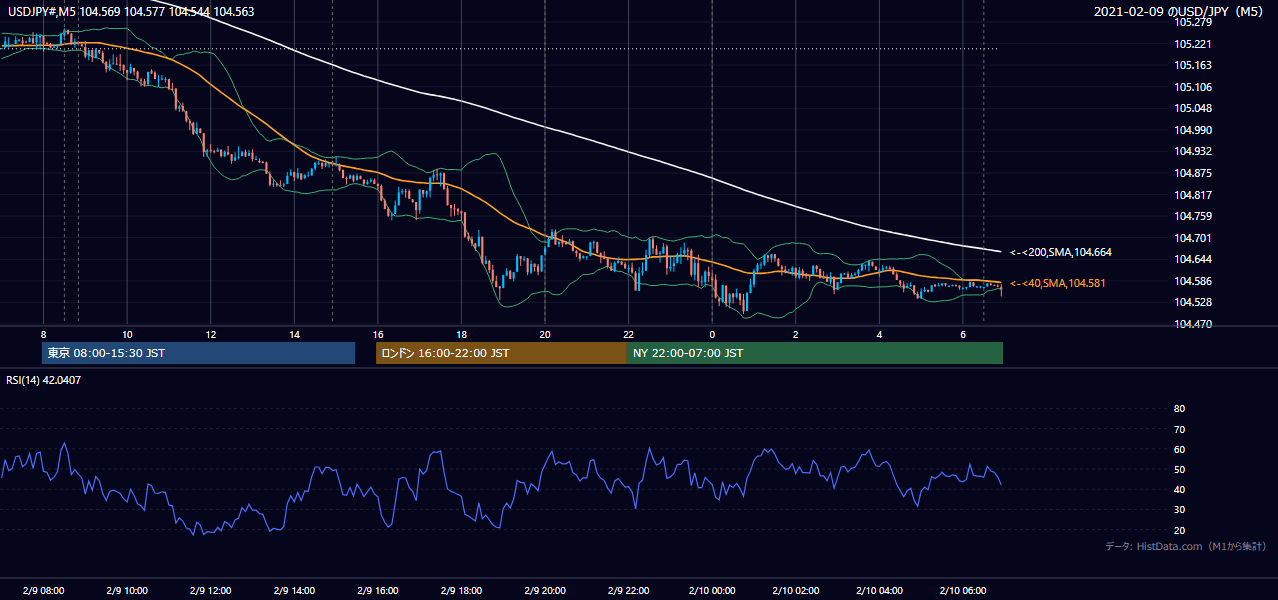Click price axis value 104.528
This screenshot has width=1278, height=600.
click(x=1193, y=302)
